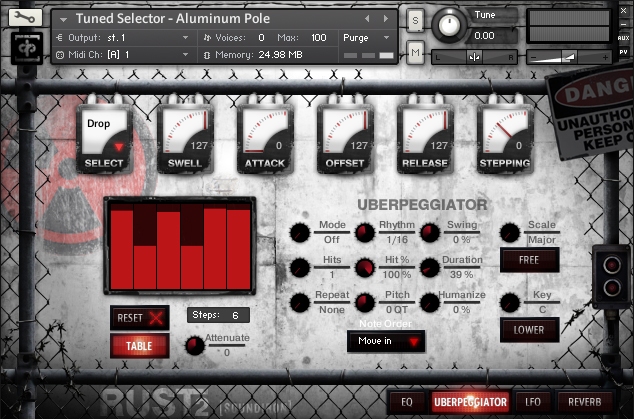The width and height of the screenshot is (634, 419).
Task: Click the OFFSET meter knob
Action: click(x=345, y=138)
